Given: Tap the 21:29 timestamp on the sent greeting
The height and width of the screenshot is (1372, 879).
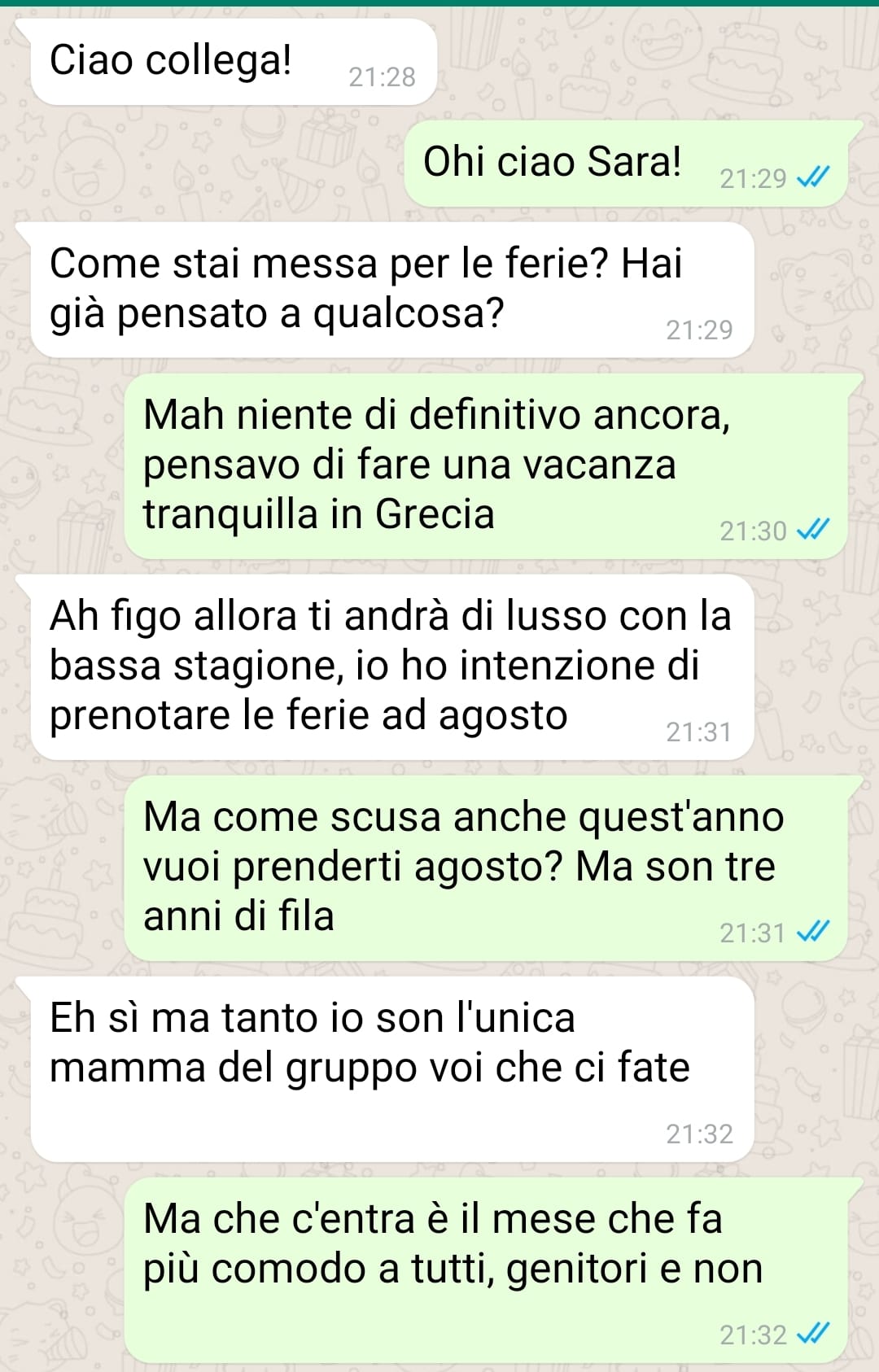Looking at the screenshot, I should coord(753,178).
